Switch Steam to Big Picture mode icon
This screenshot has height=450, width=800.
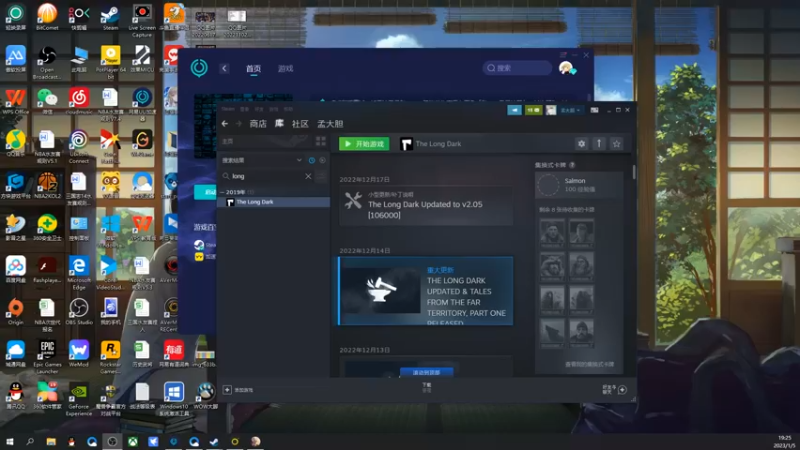tap(594, 110)
